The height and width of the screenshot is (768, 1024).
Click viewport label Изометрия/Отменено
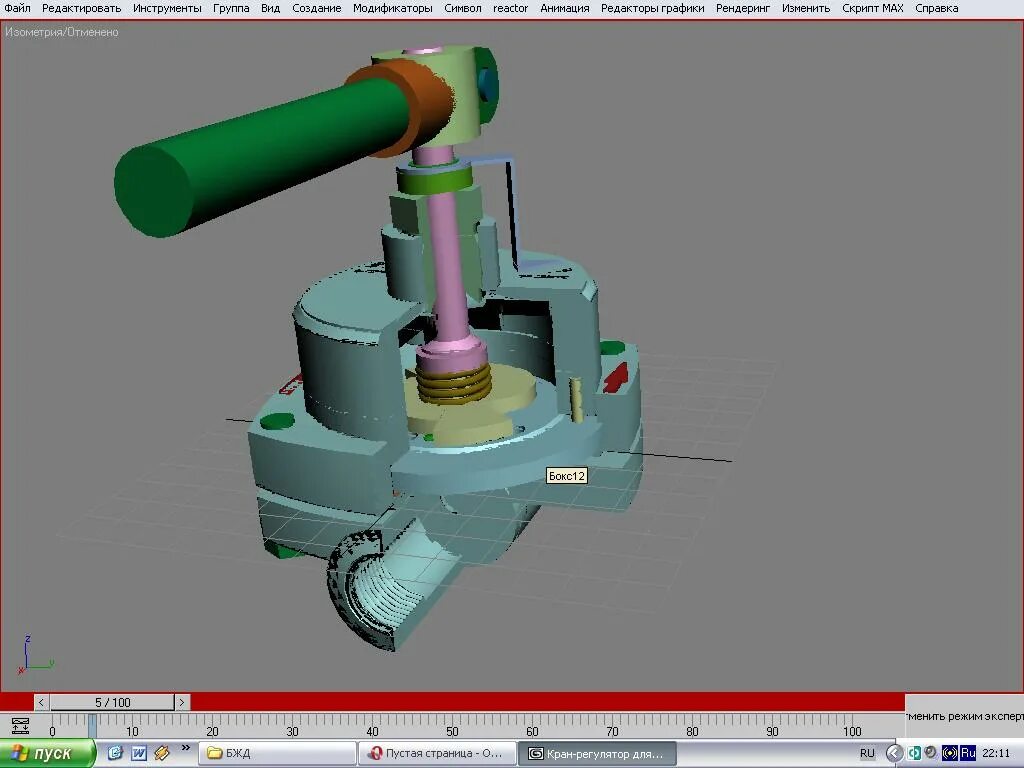61,32
